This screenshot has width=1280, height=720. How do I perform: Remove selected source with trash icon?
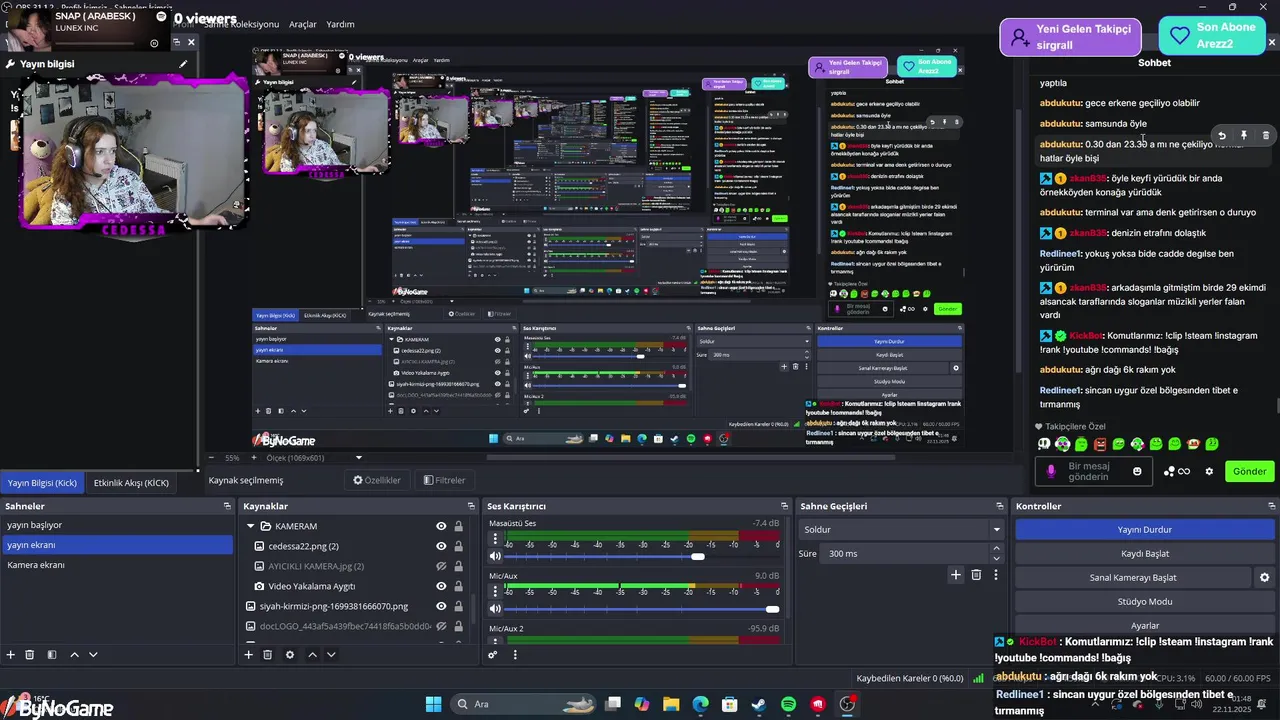[x=268, y=655]
